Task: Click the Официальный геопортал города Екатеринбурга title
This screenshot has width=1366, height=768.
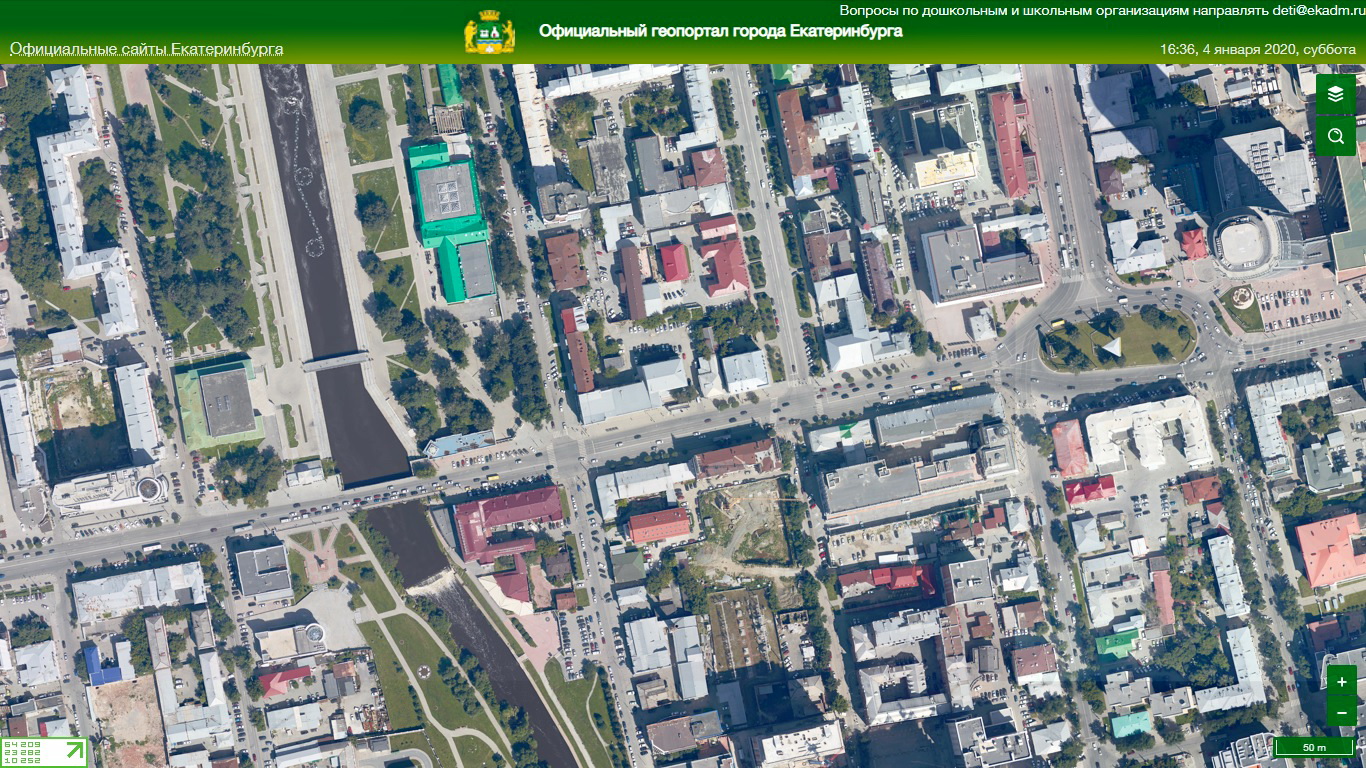Action: coord(720,31)
